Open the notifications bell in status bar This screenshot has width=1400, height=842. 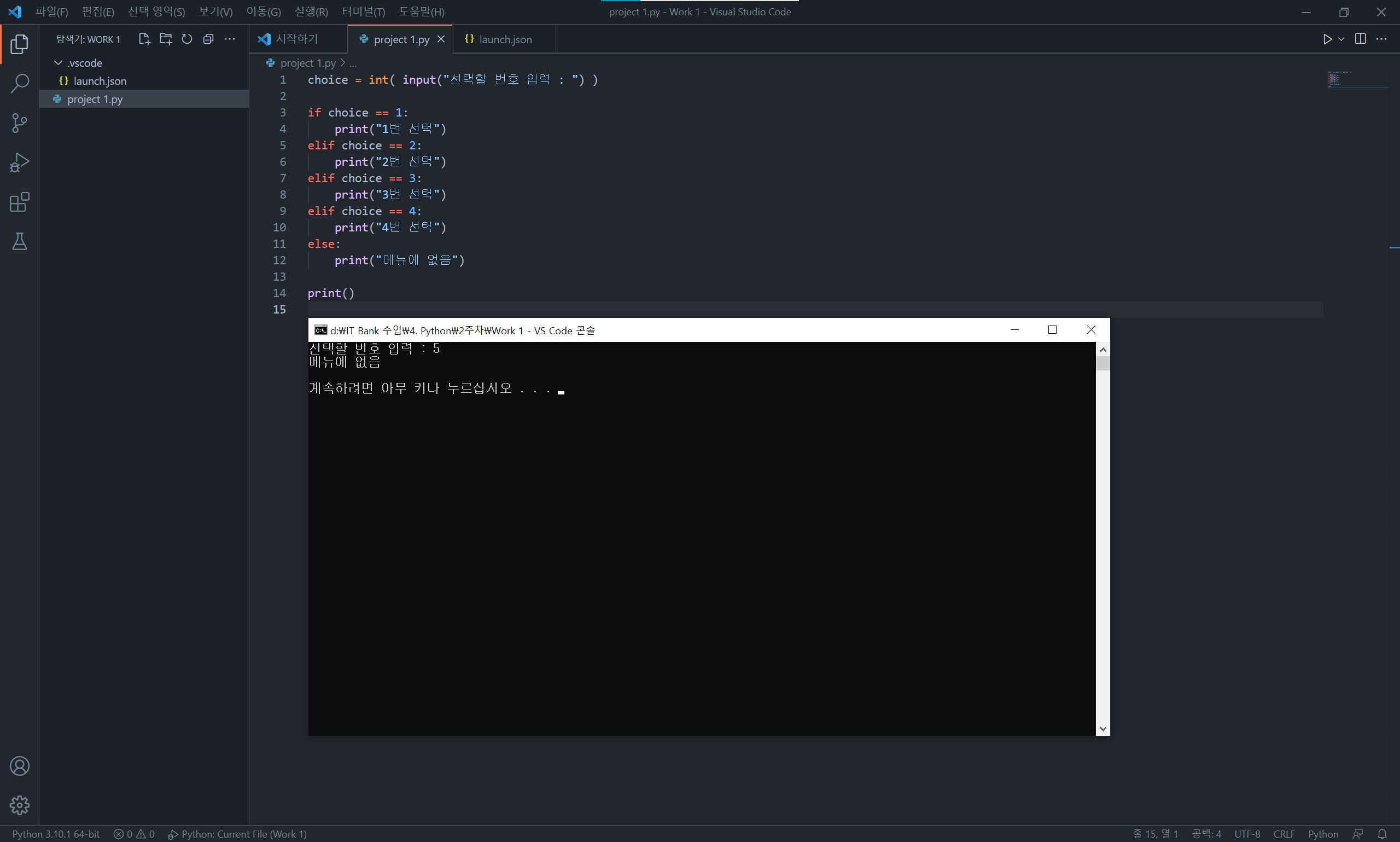[x=1382, y=833]
